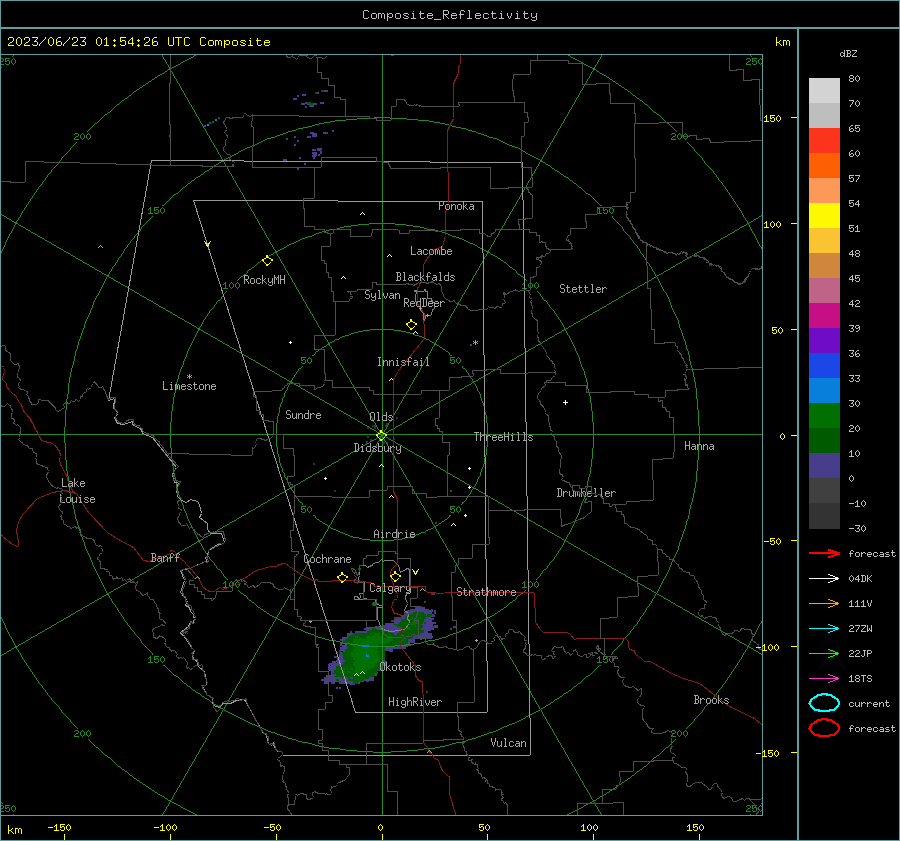Click the white plus marker east of ThreeHills
The image size is (900, 841).
coord(565,402)
